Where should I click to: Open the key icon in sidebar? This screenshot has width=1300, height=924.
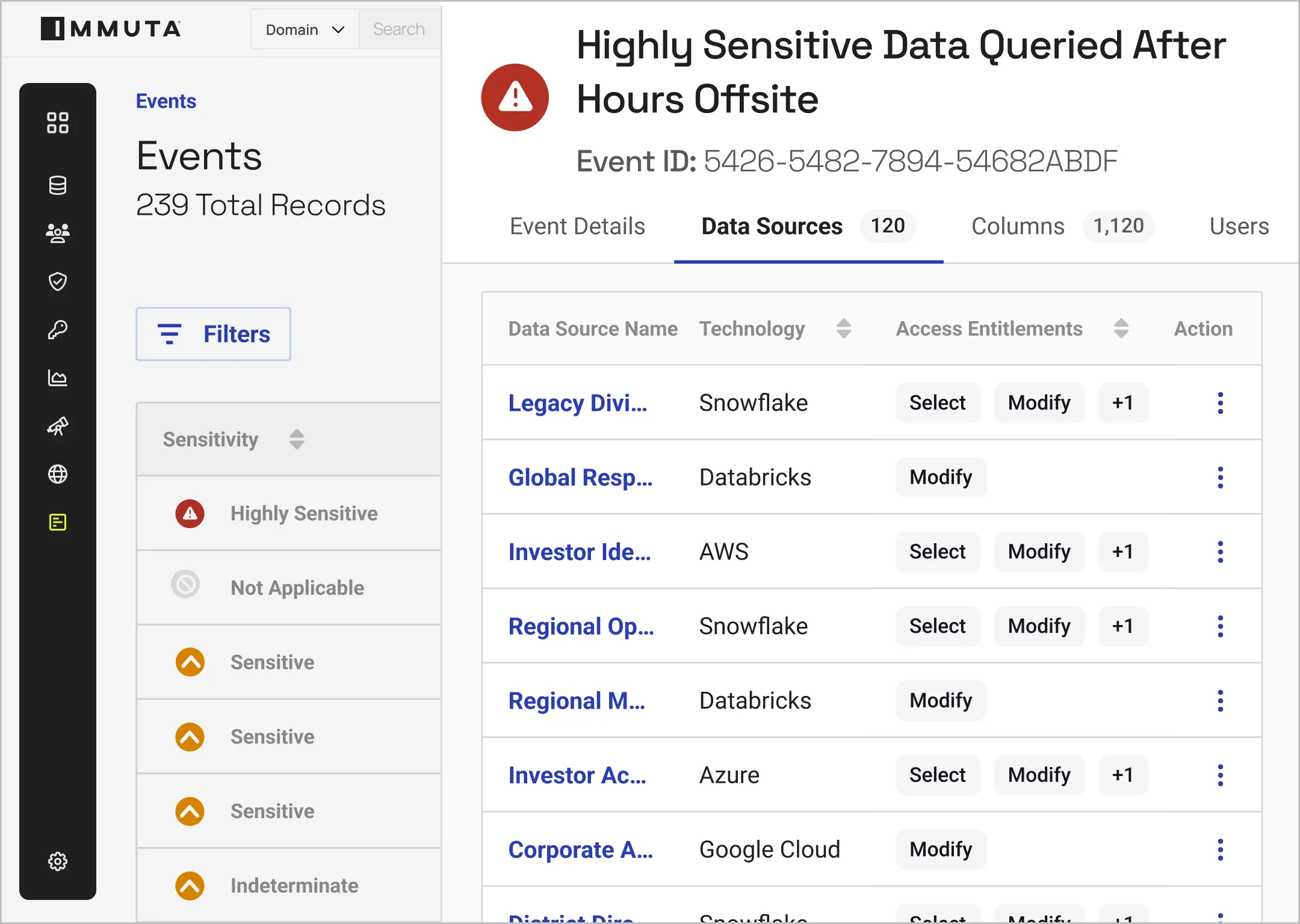(58, 330)
